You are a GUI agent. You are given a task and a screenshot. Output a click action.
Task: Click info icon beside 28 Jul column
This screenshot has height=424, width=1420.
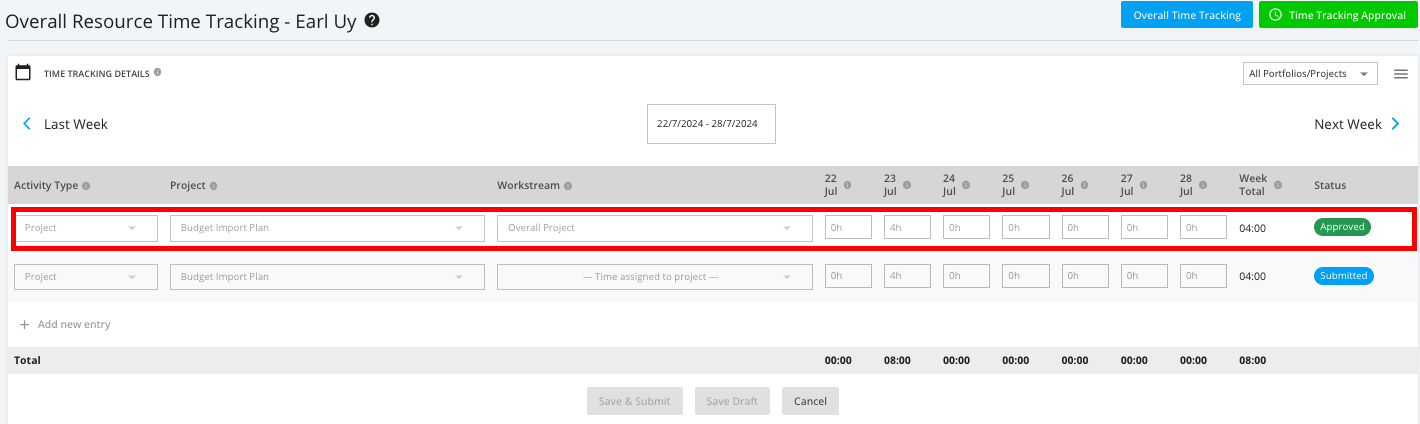click(x=1204, y=185)
